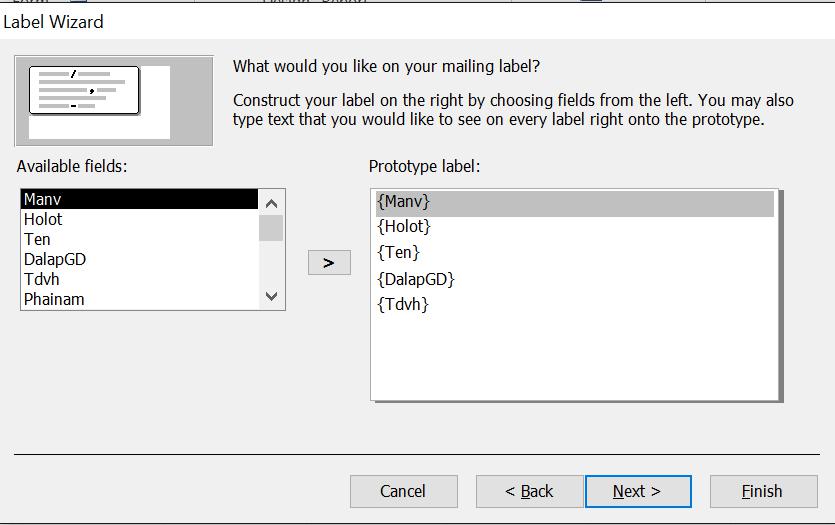Click the add field arrow button
Viewport: 835px width, 525px height.
point(329,263)
